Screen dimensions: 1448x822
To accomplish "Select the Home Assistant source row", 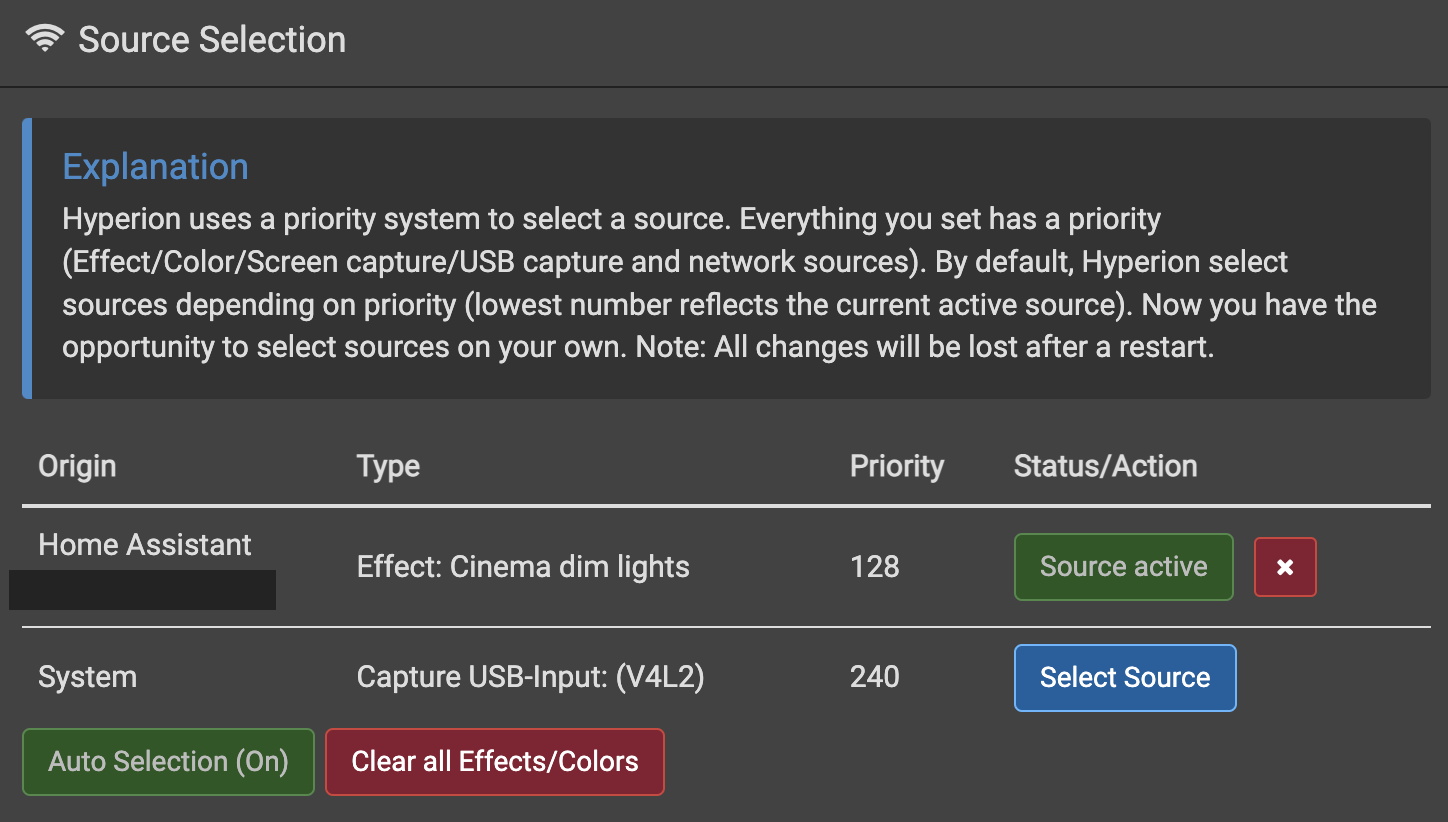I will (144, 544).
